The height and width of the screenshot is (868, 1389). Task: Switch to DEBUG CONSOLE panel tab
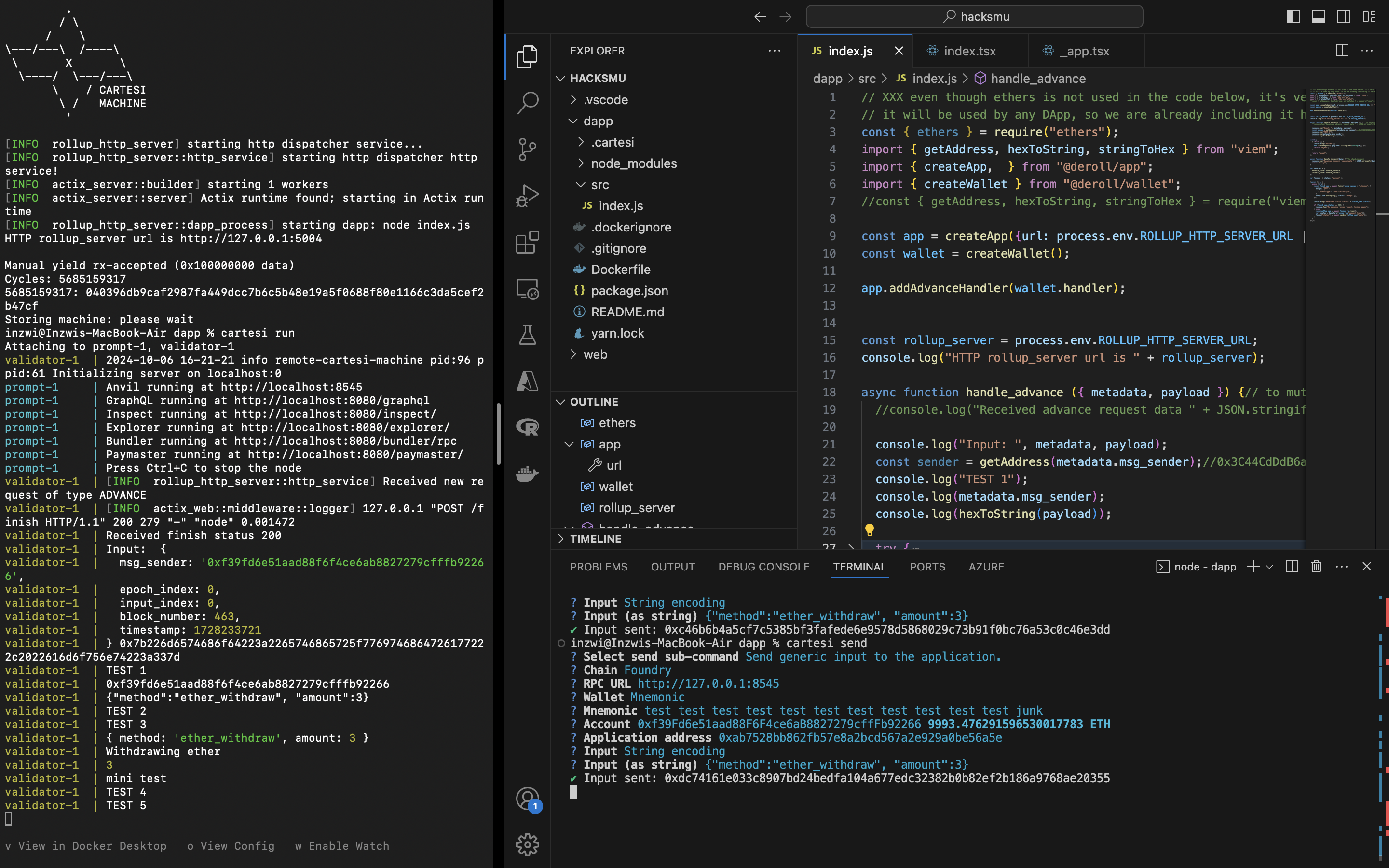click(763, 567)
